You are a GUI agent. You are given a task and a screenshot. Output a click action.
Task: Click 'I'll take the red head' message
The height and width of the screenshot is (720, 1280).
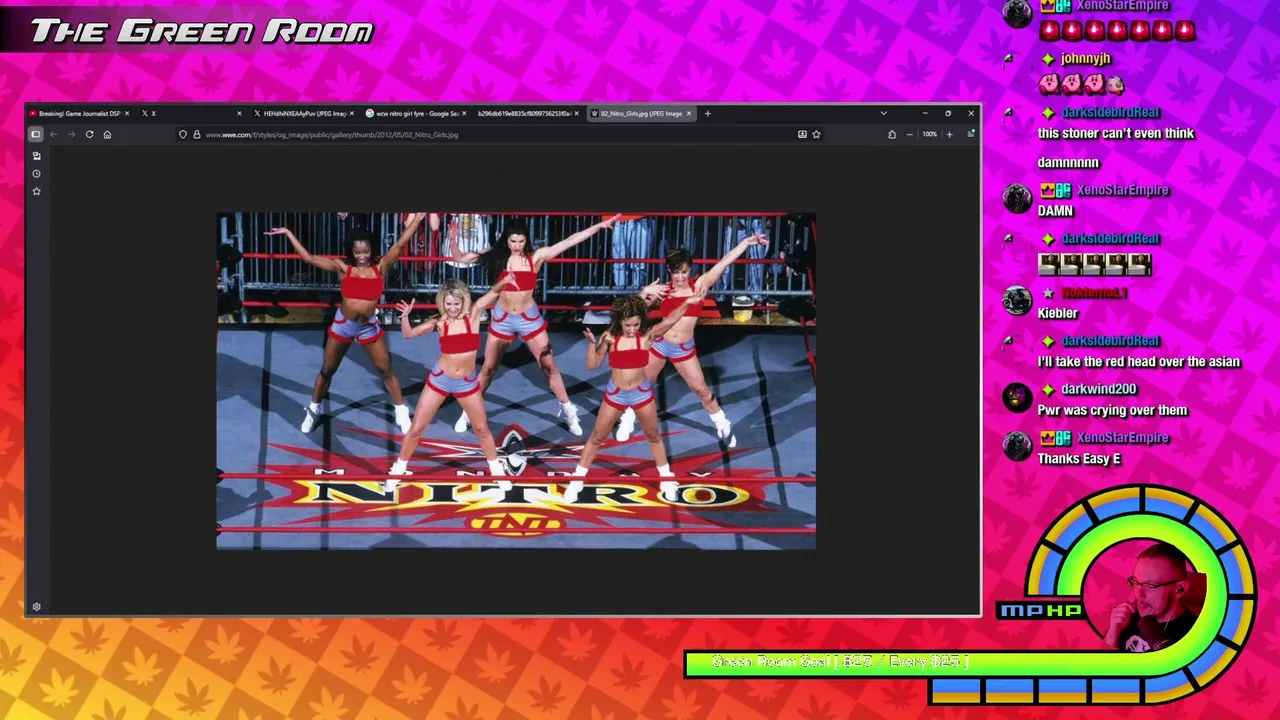coord(1139,362)
